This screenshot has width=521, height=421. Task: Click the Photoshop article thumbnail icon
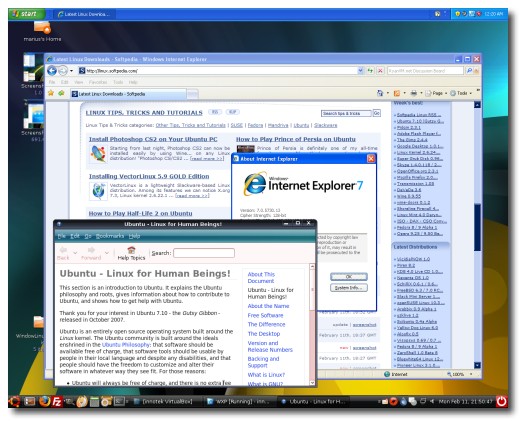click(x=98, y=154)
